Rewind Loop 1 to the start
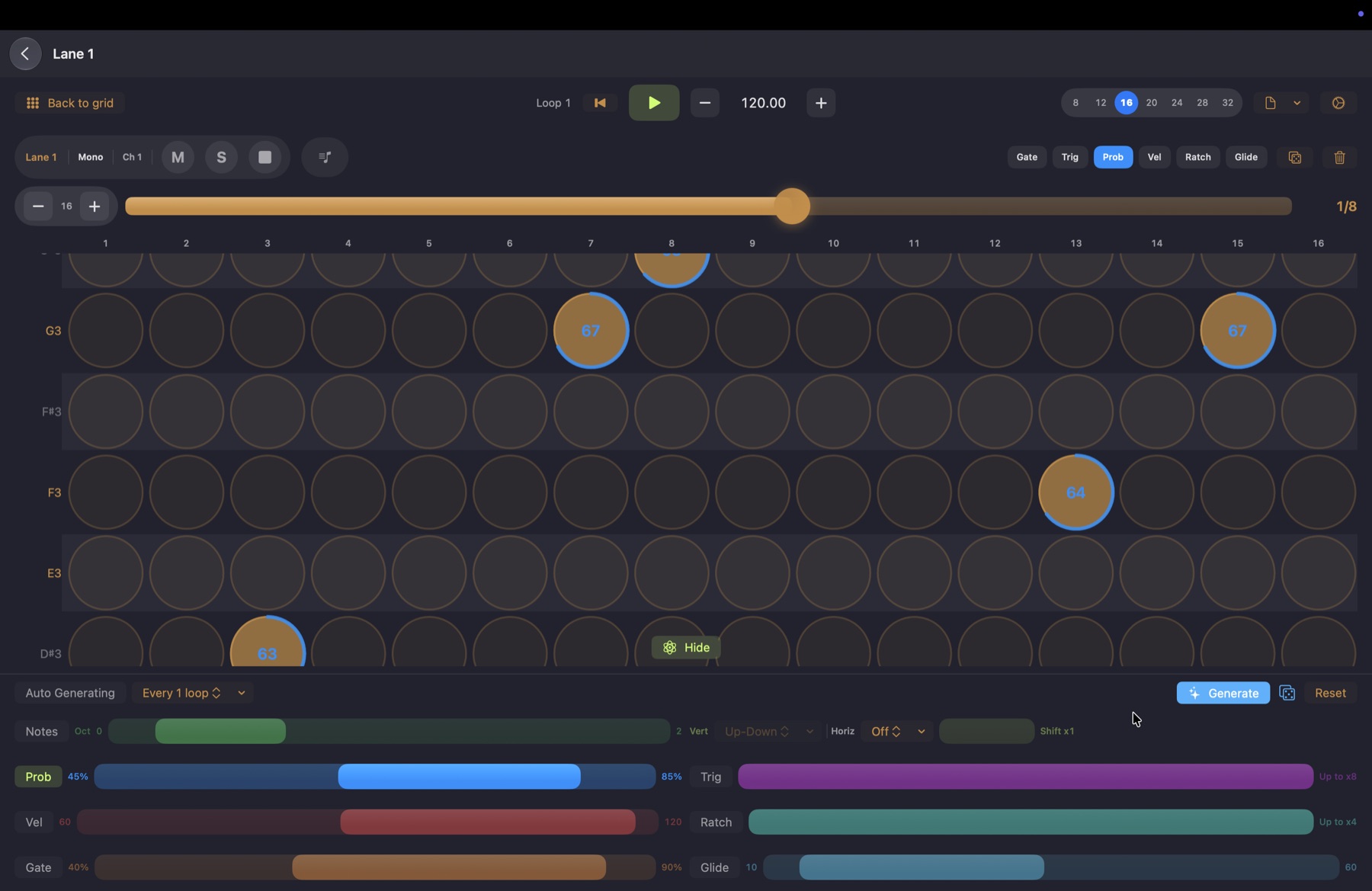Viewport: 1372px width, 891px height. (x=600, y=103)
